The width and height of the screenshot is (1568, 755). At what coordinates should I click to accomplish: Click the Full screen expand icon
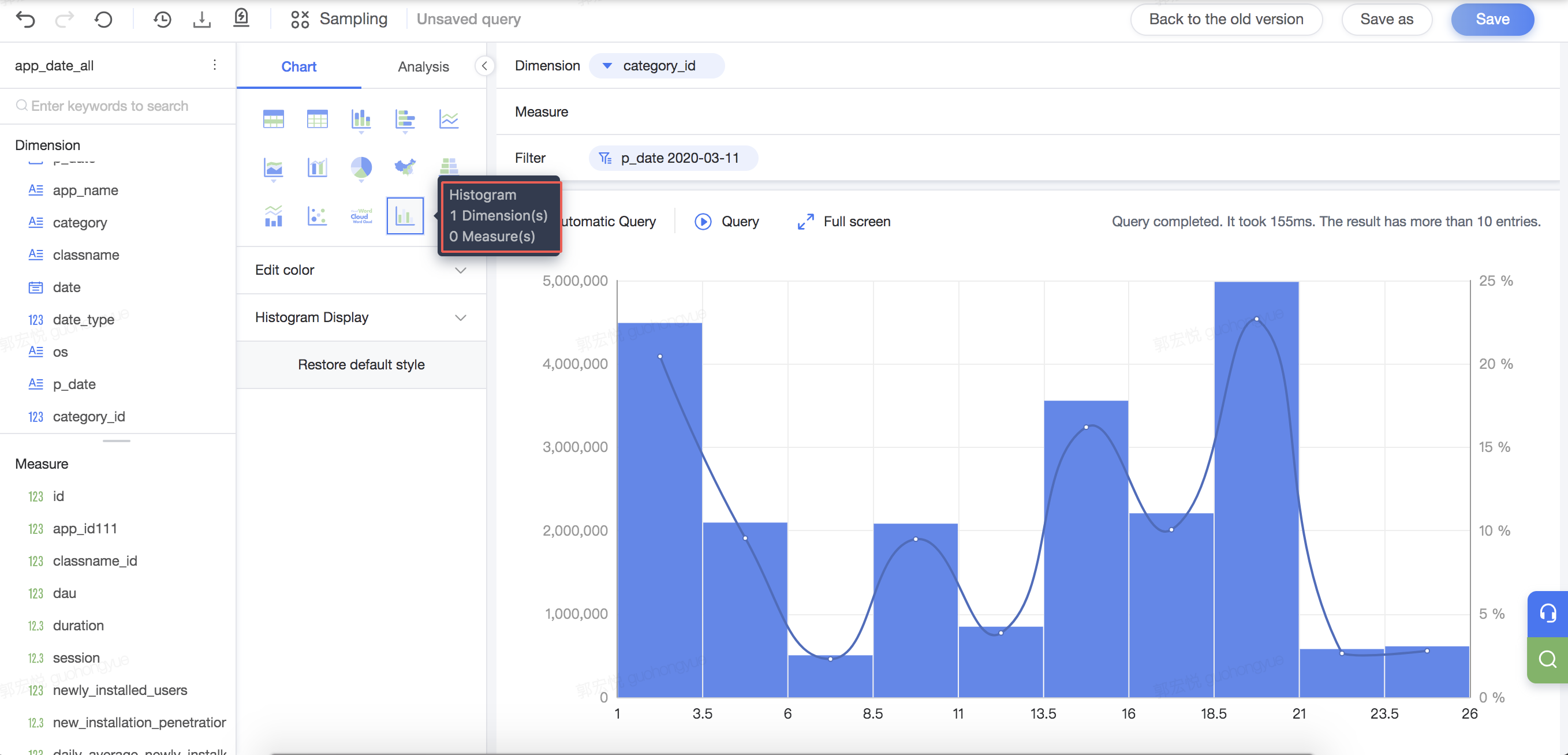[x=805, y=222]
